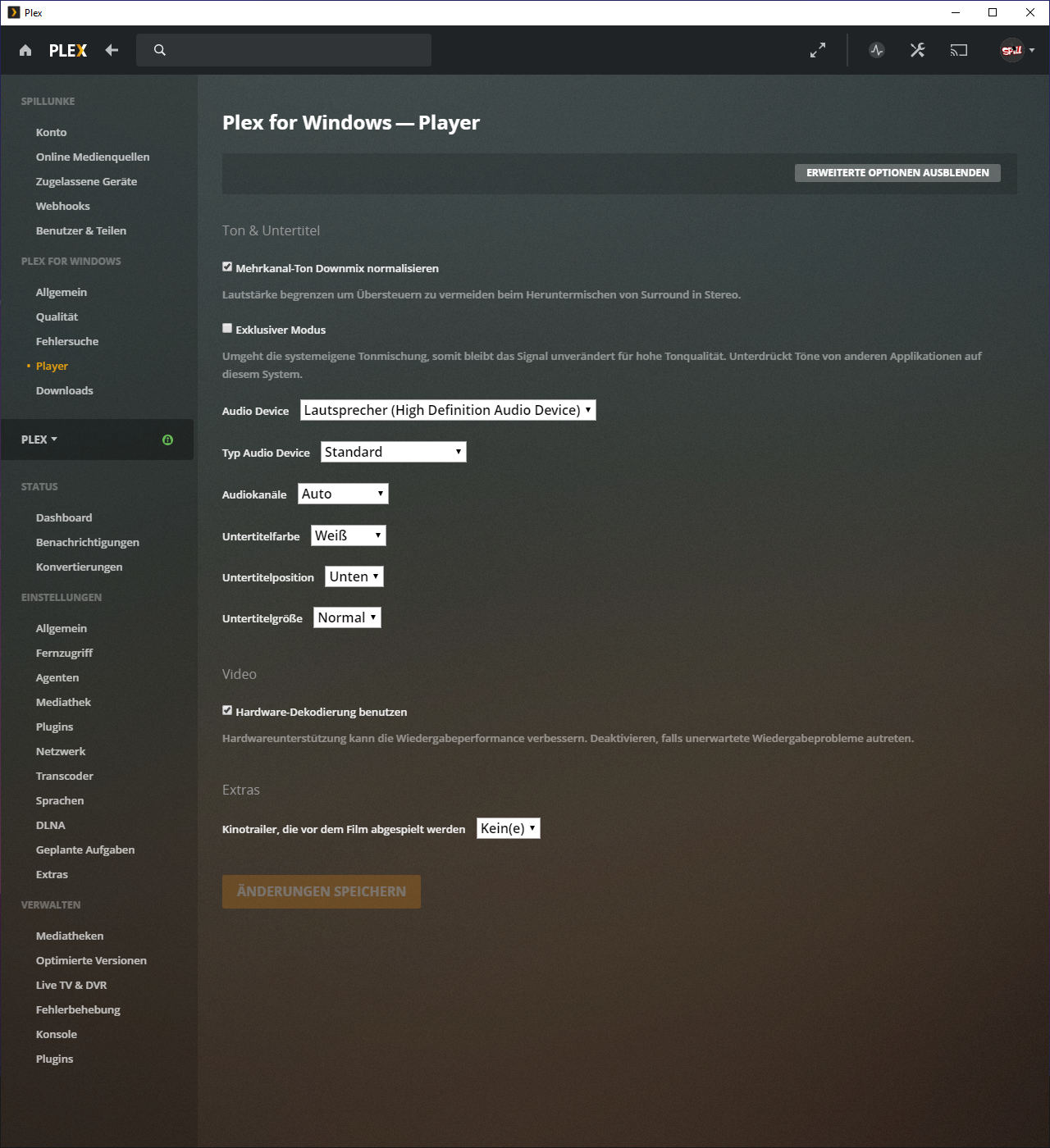This screenshot has height=1148, width=1050.
Task: Open Optimierte Versionen in the sidebar
Action: [92, 960]
